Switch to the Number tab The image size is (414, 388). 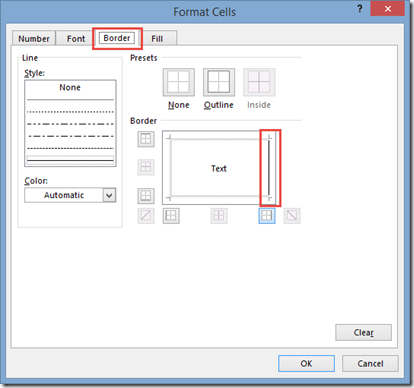coord(34,39)
